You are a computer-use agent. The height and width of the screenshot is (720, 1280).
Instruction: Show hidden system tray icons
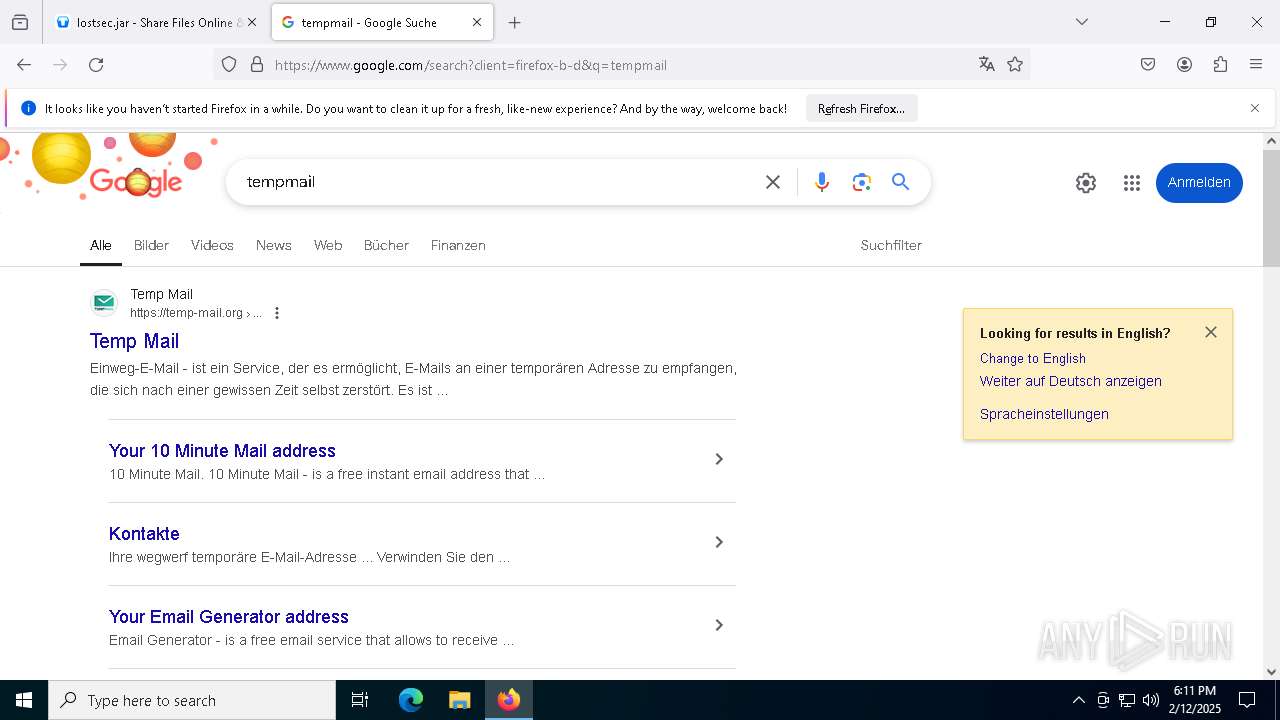pos(1078,700)
